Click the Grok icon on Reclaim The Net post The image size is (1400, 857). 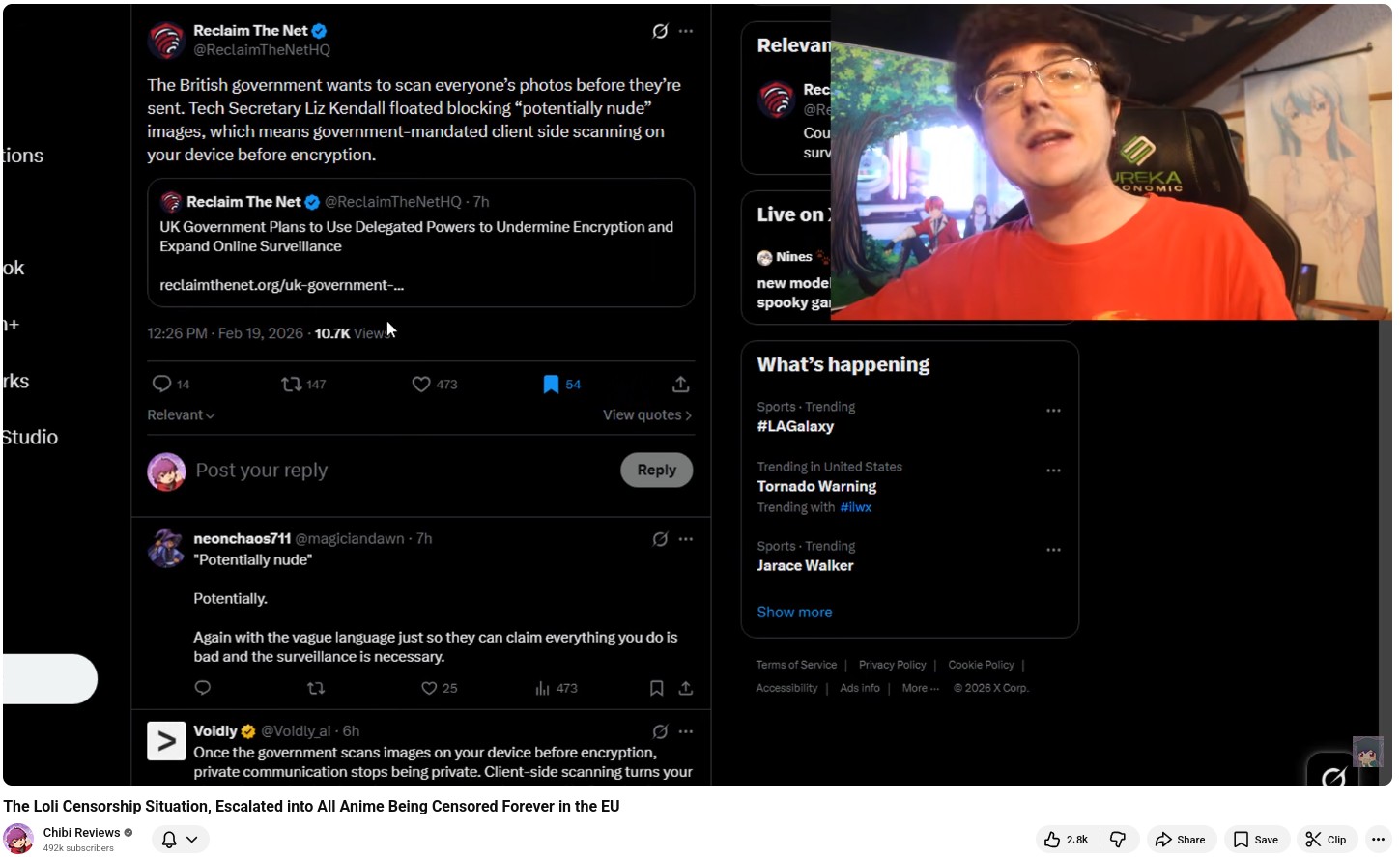point(660,31)
